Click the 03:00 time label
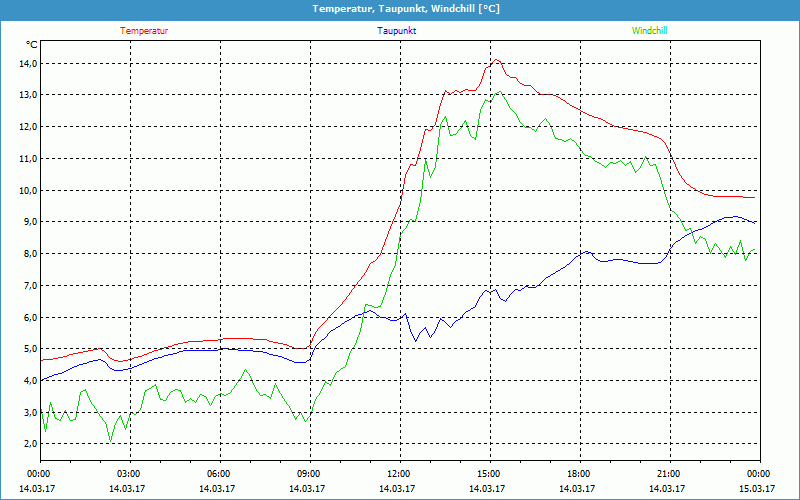800x500 pixels. point(131,474)
